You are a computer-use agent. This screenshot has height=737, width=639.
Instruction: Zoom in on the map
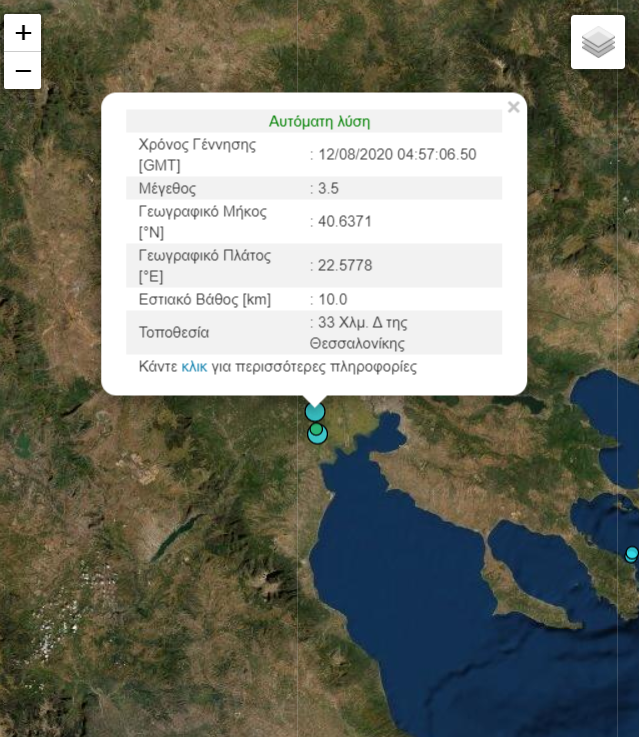23,33
